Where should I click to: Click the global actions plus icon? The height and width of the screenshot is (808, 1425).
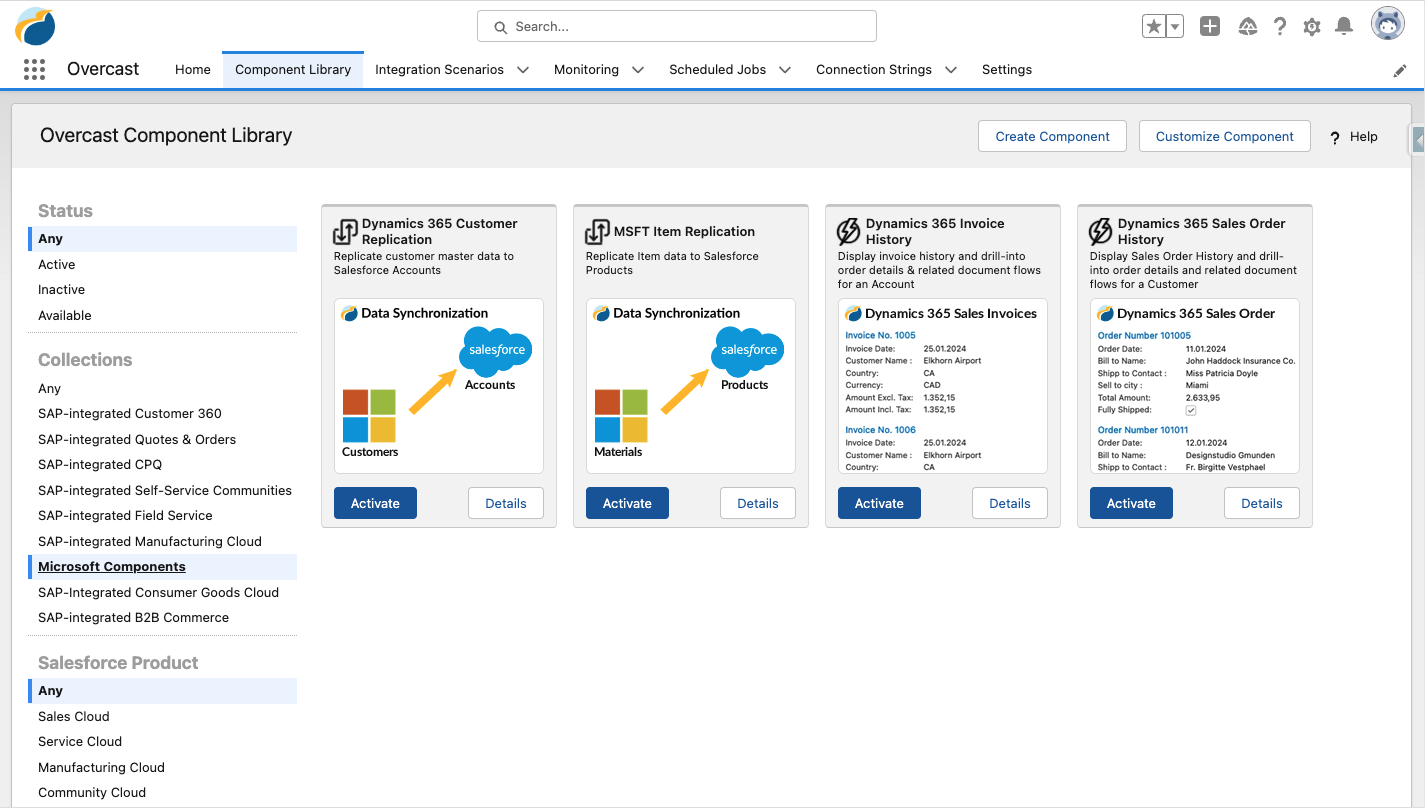tap(1210, 27)
